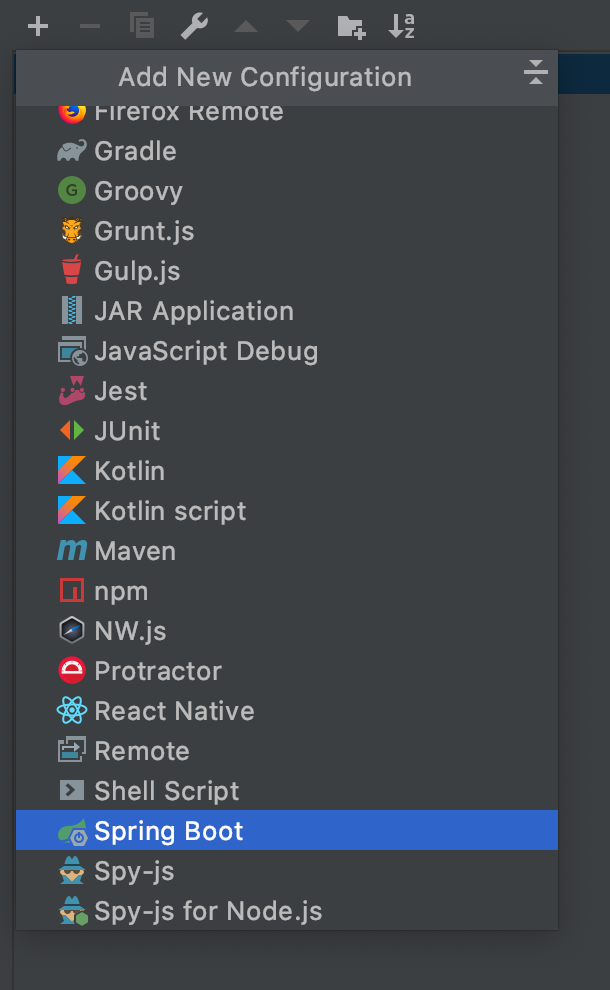Click the Gradle elephant icon
The width and height of the screenshot is (610, 990).
(72, 151)
